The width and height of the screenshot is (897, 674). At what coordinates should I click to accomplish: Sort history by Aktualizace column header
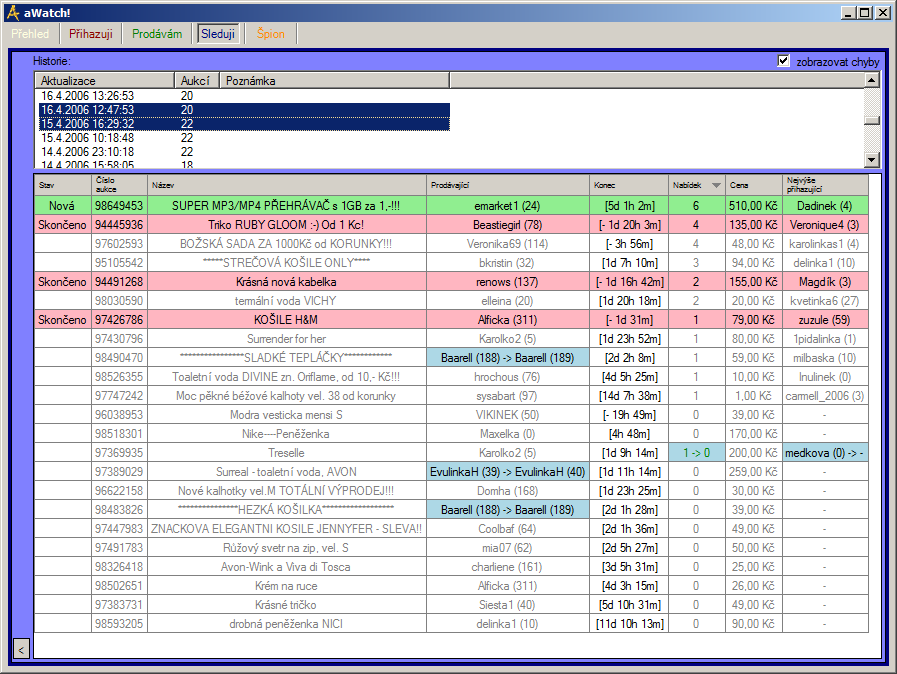(x=105, y=80)
